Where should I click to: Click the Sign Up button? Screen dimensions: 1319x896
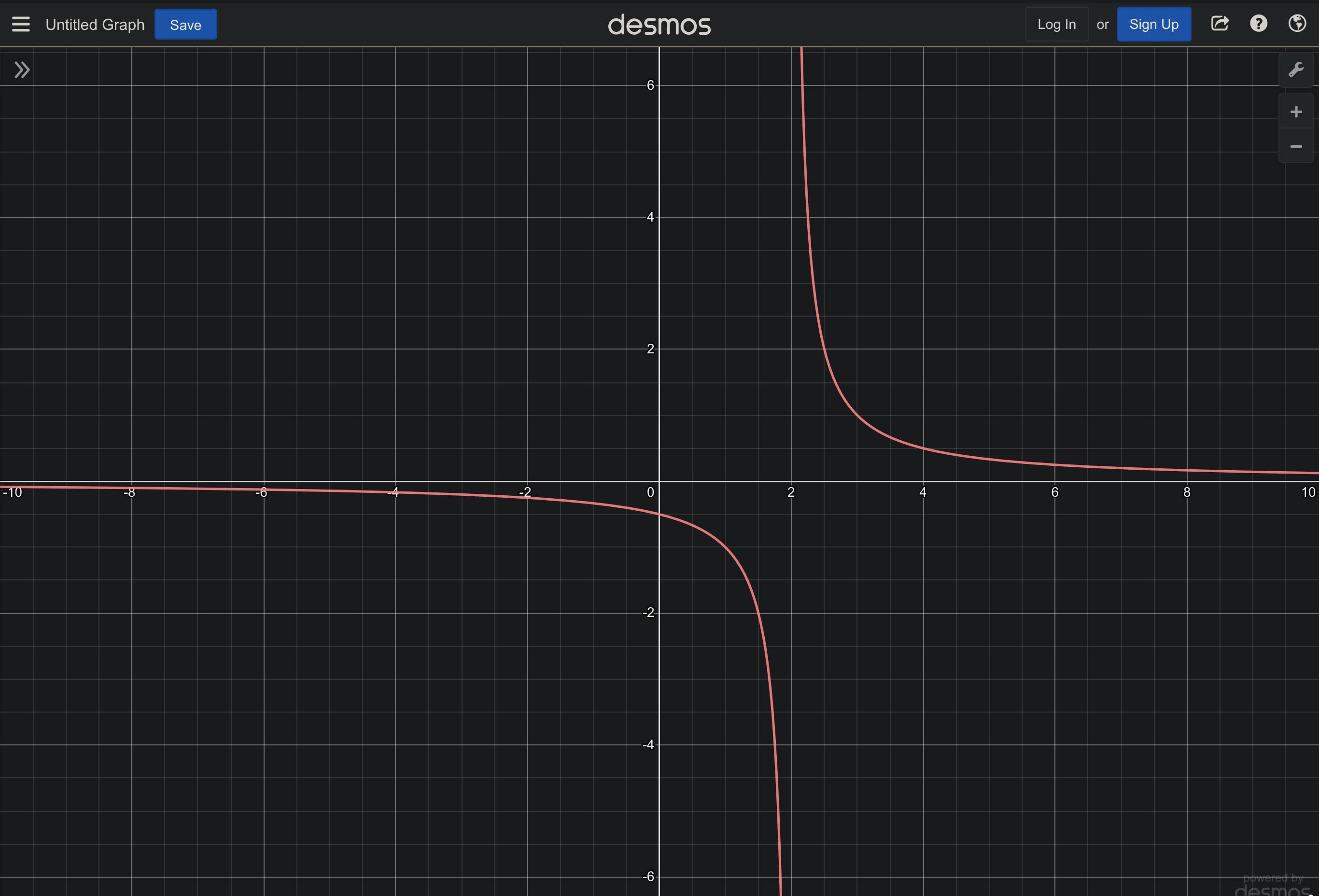[x=1153, y=25]
